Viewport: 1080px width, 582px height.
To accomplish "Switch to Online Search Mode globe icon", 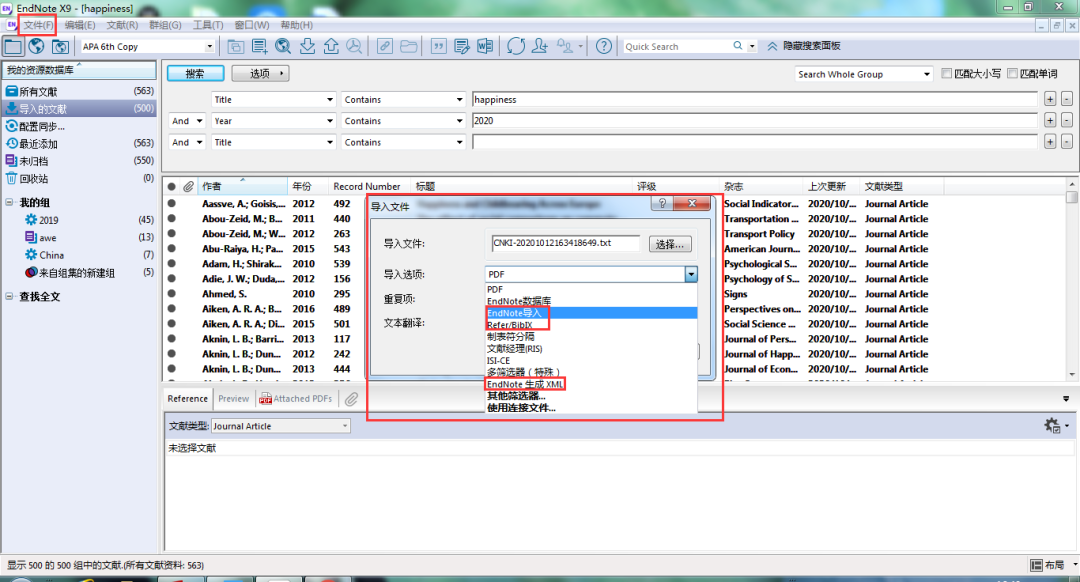I will pos(37,46).
